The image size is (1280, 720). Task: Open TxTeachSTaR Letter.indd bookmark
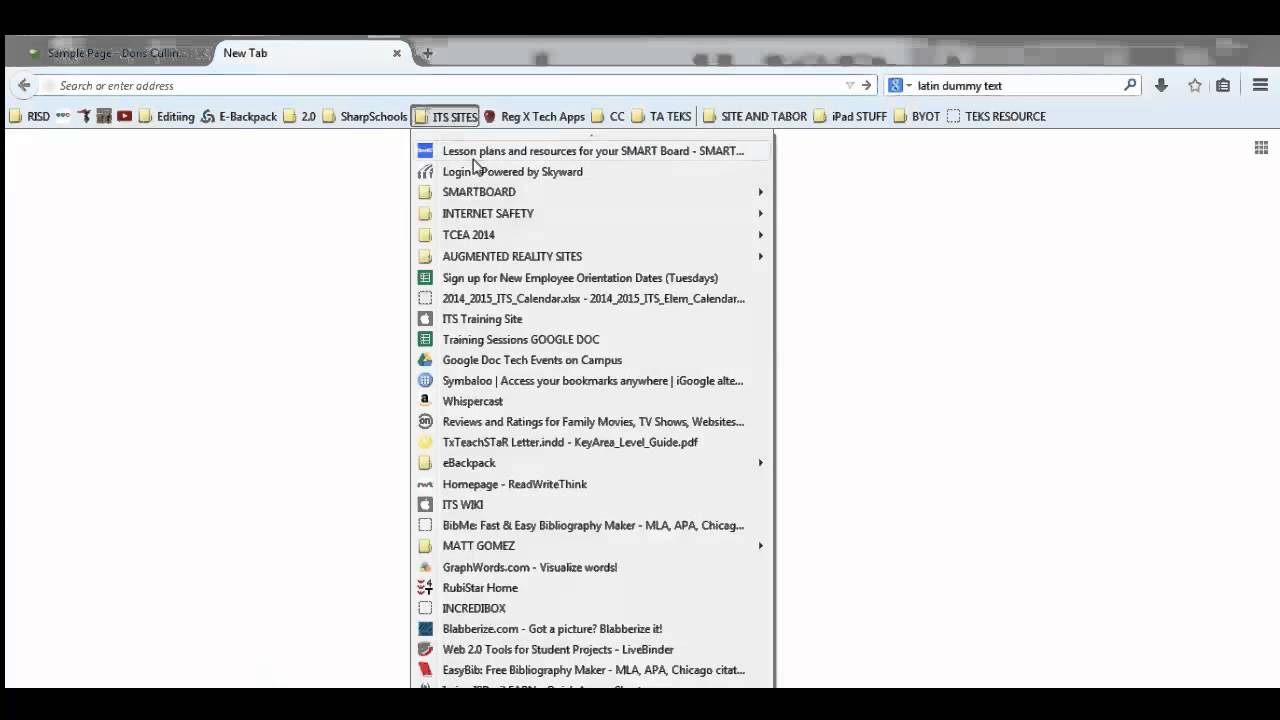point(593,442)
